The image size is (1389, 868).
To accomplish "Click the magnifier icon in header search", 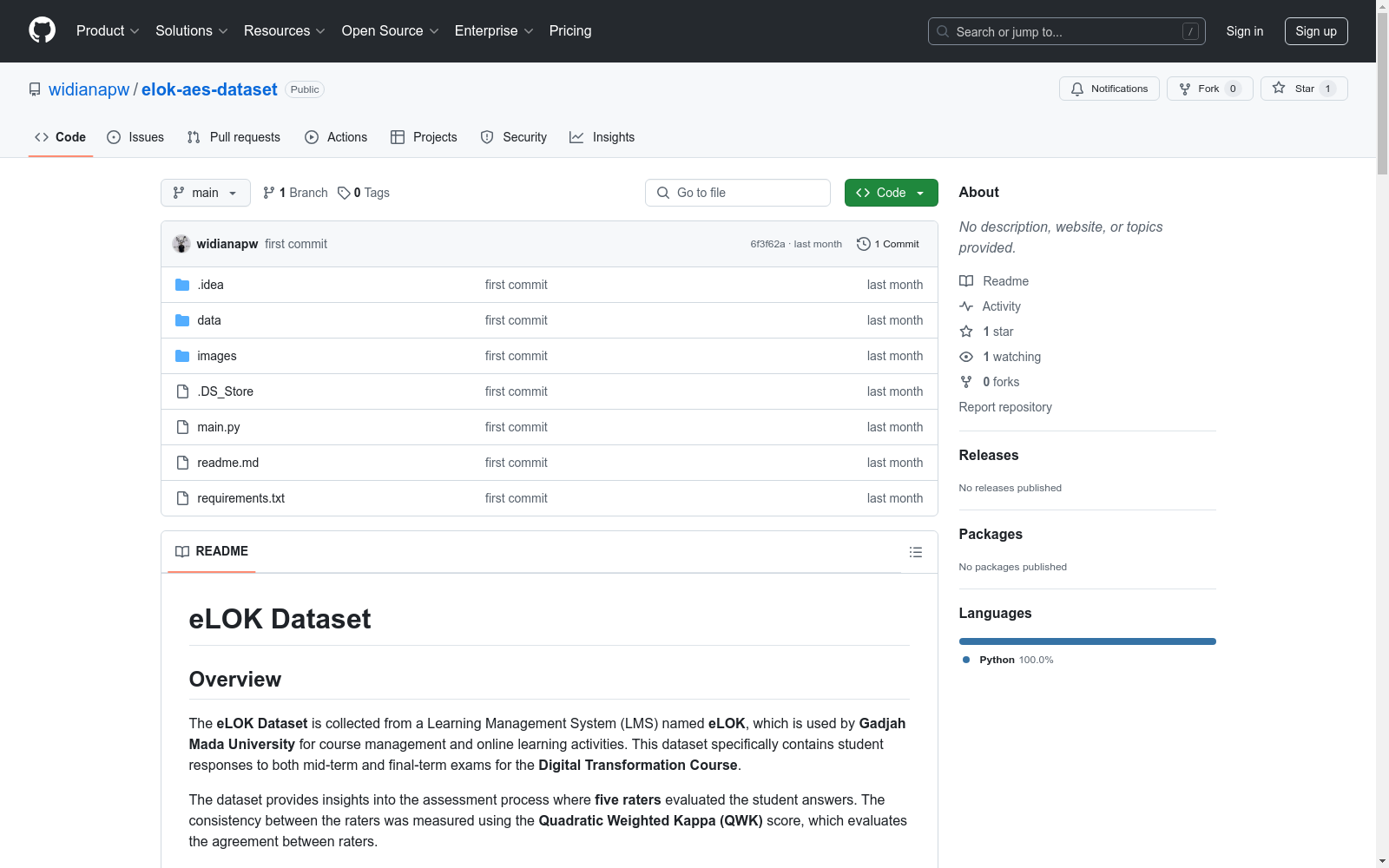I will coord(943,31).
